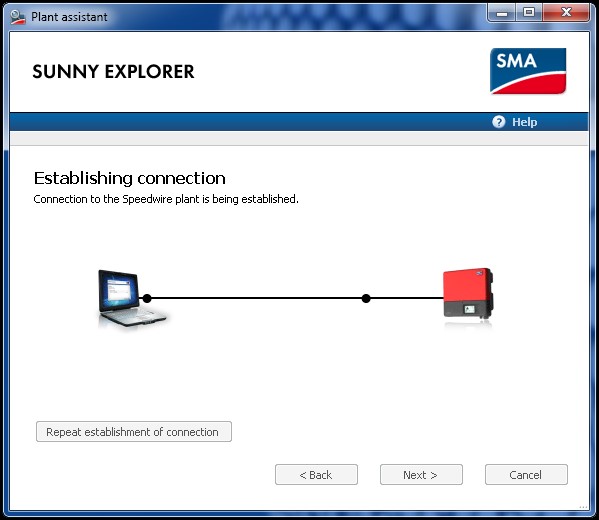
Task: Click the laptop computer image
Action: click(132, 298)
